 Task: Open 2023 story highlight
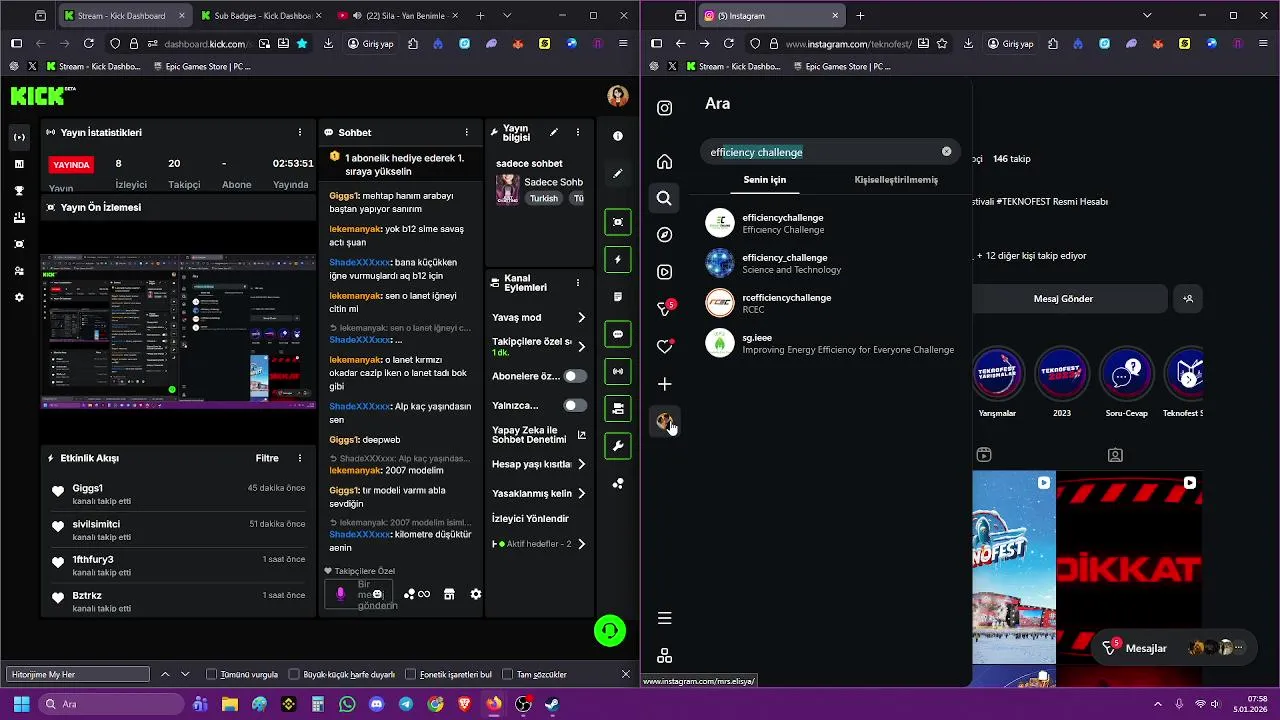click(1061, 382)
